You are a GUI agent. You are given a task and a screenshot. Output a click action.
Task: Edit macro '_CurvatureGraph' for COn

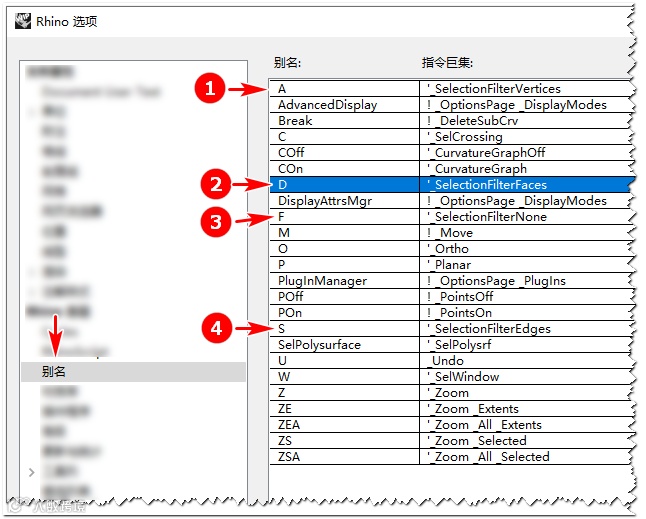click(525, 169)
